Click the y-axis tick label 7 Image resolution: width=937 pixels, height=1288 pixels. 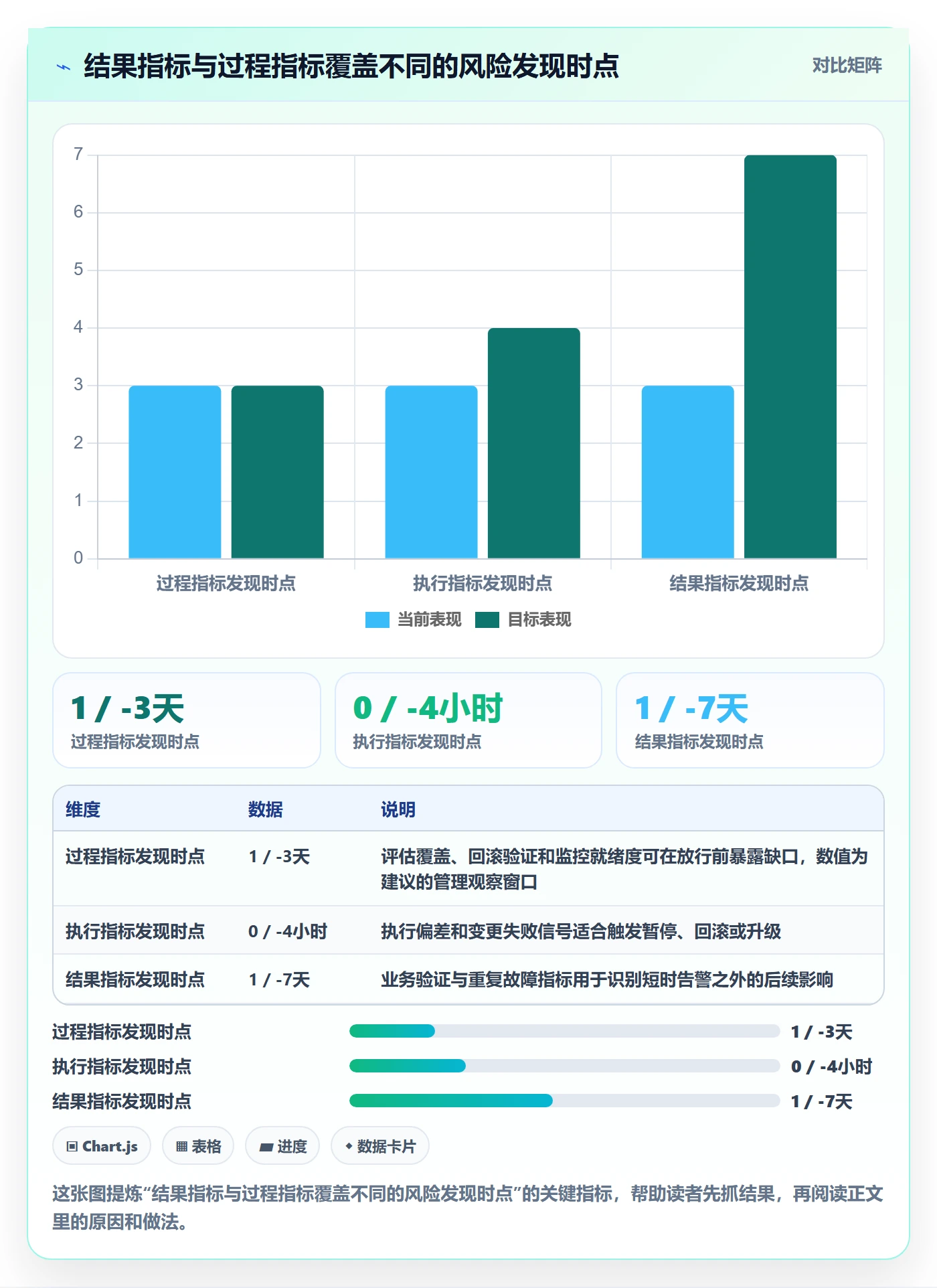tap(78, 155)
